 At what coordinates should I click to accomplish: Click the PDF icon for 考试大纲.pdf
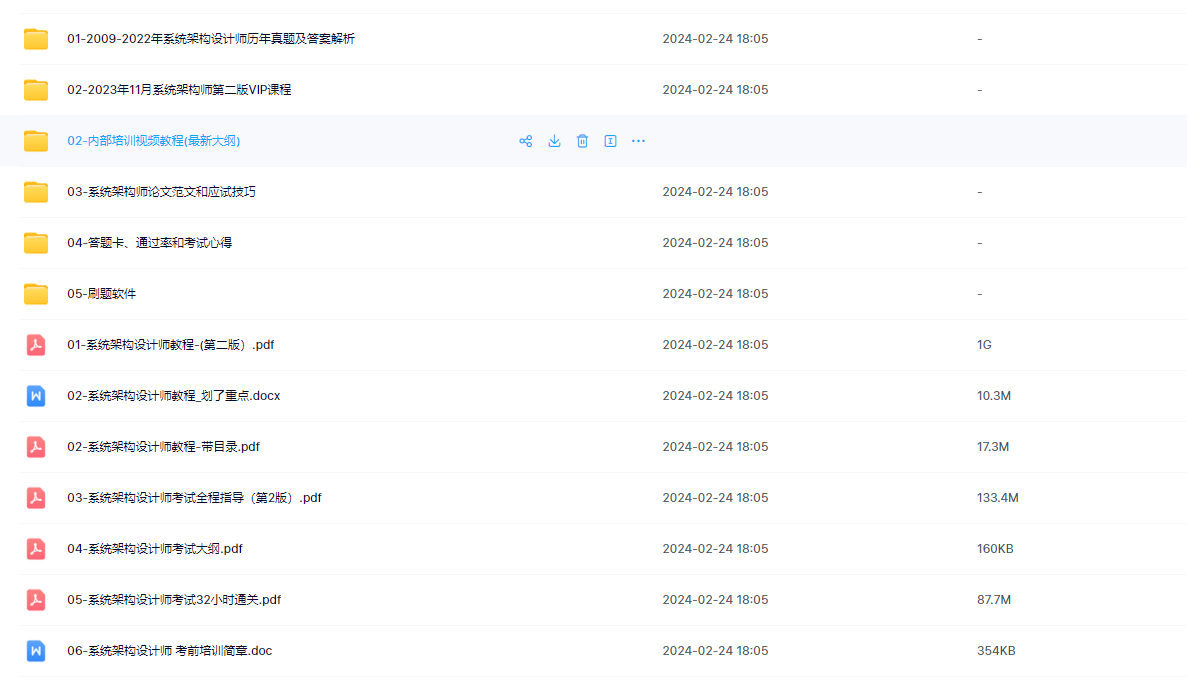click(36, 549)
